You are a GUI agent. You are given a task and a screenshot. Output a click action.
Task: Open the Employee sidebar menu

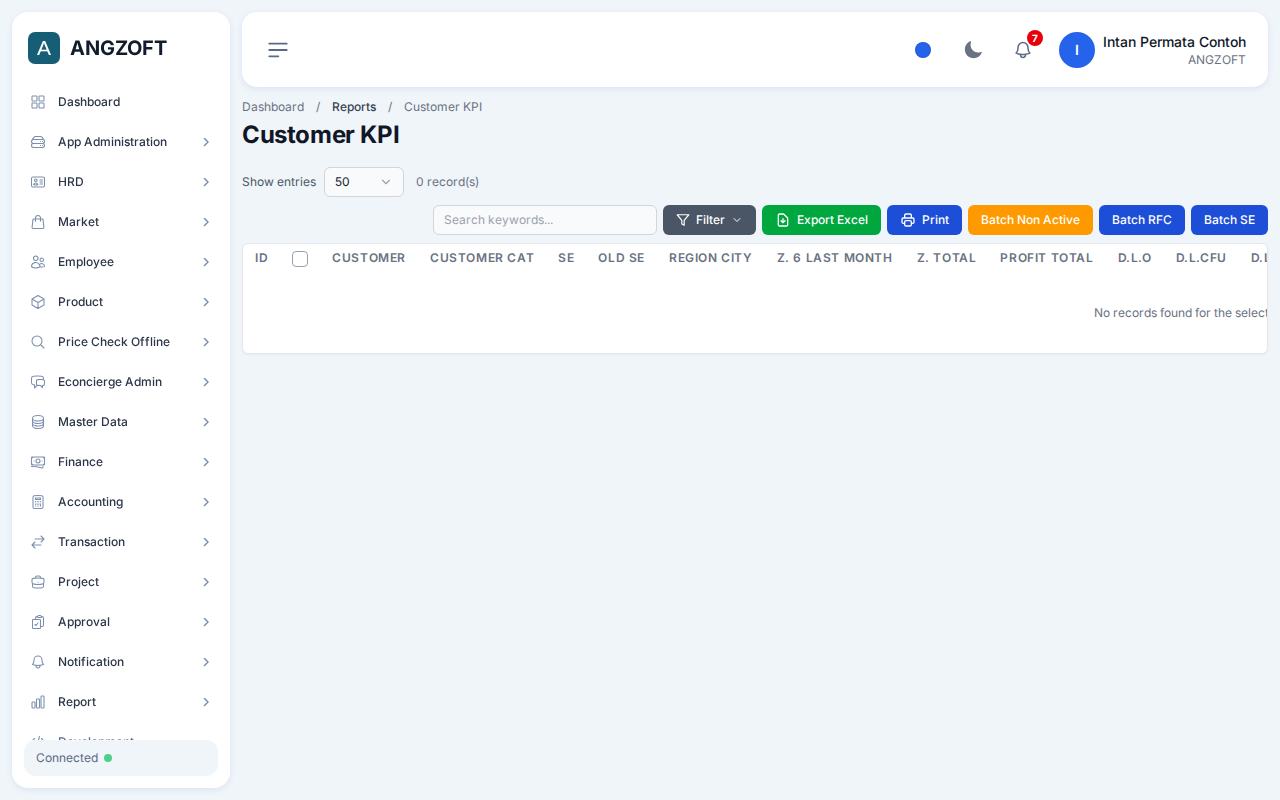click(x=121, y=262)
